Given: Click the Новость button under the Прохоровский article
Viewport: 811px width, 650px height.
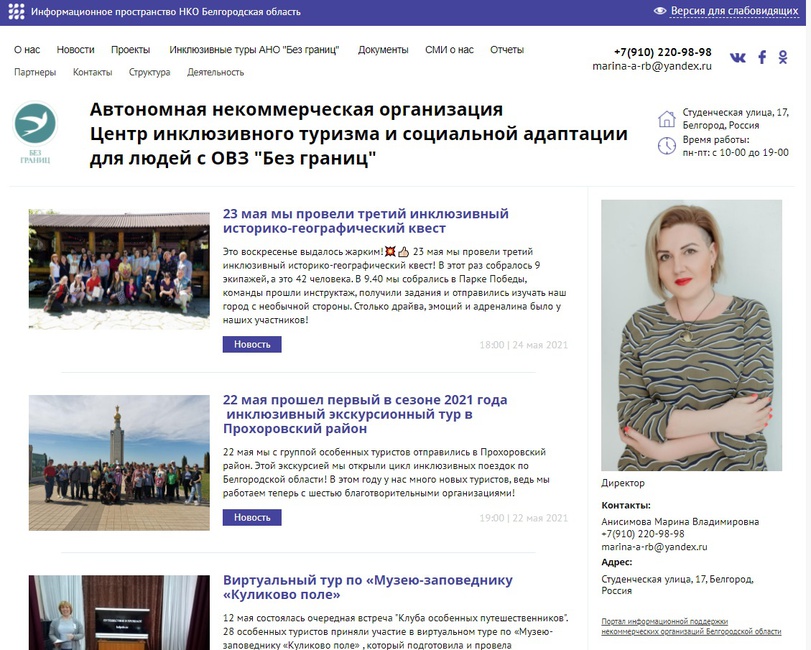Looking at the screenshot, I should point(252,517).
